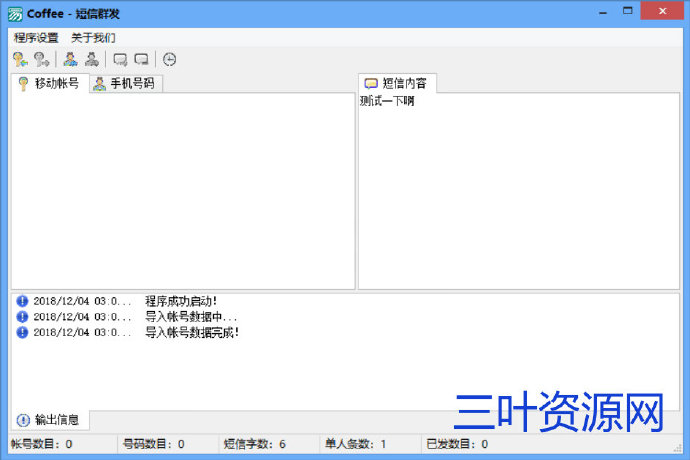Minimize the Coffee window

coord(603,13)
